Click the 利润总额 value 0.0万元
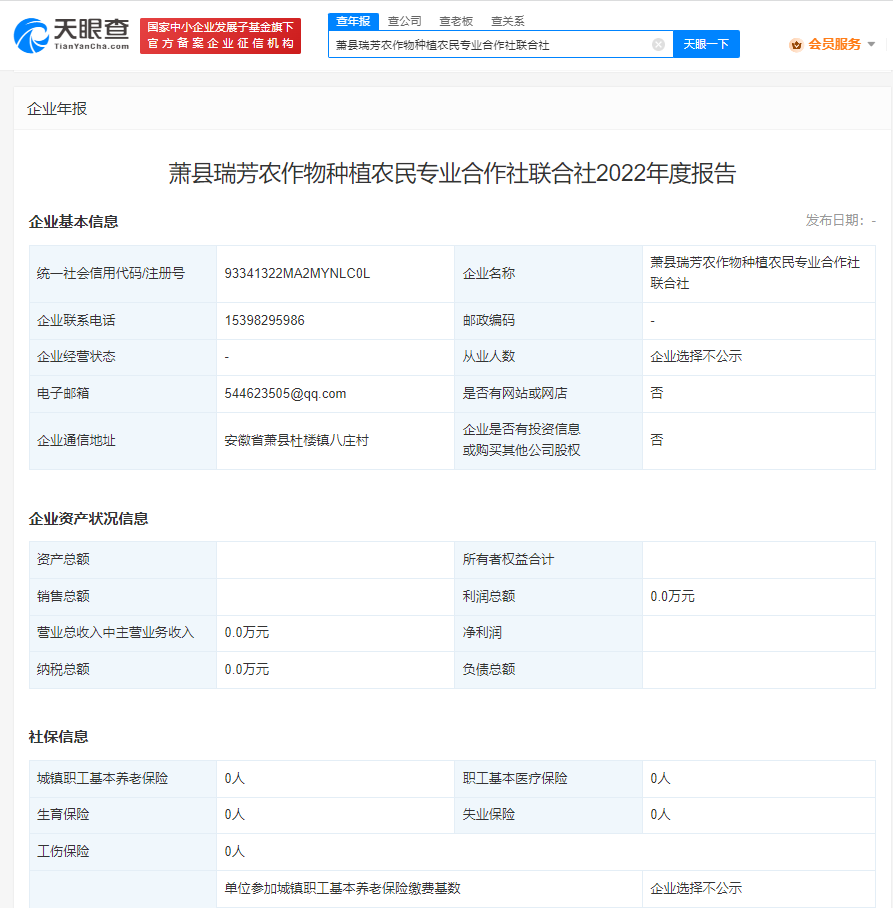The width and height of the screenshot is (893, 908). (672, 596)
